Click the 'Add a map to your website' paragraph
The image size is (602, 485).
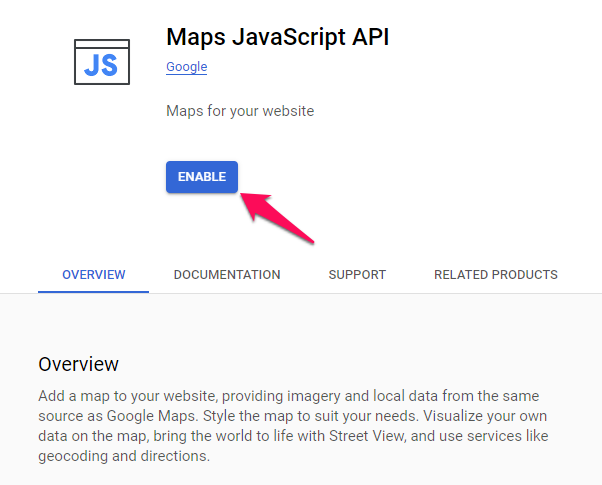[x=293, y=426]
